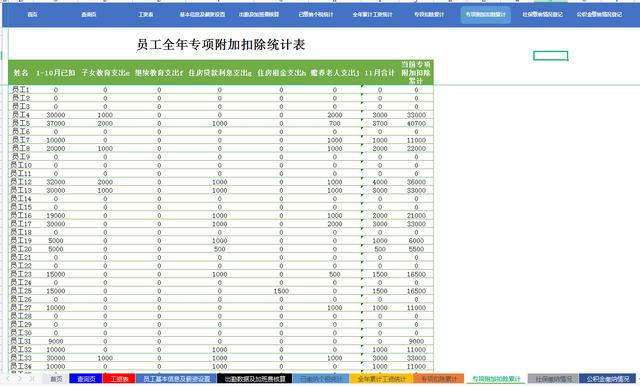Select 700 in the 员工5 row
This screenshot has height=386, width=640.
coord(335,123)
